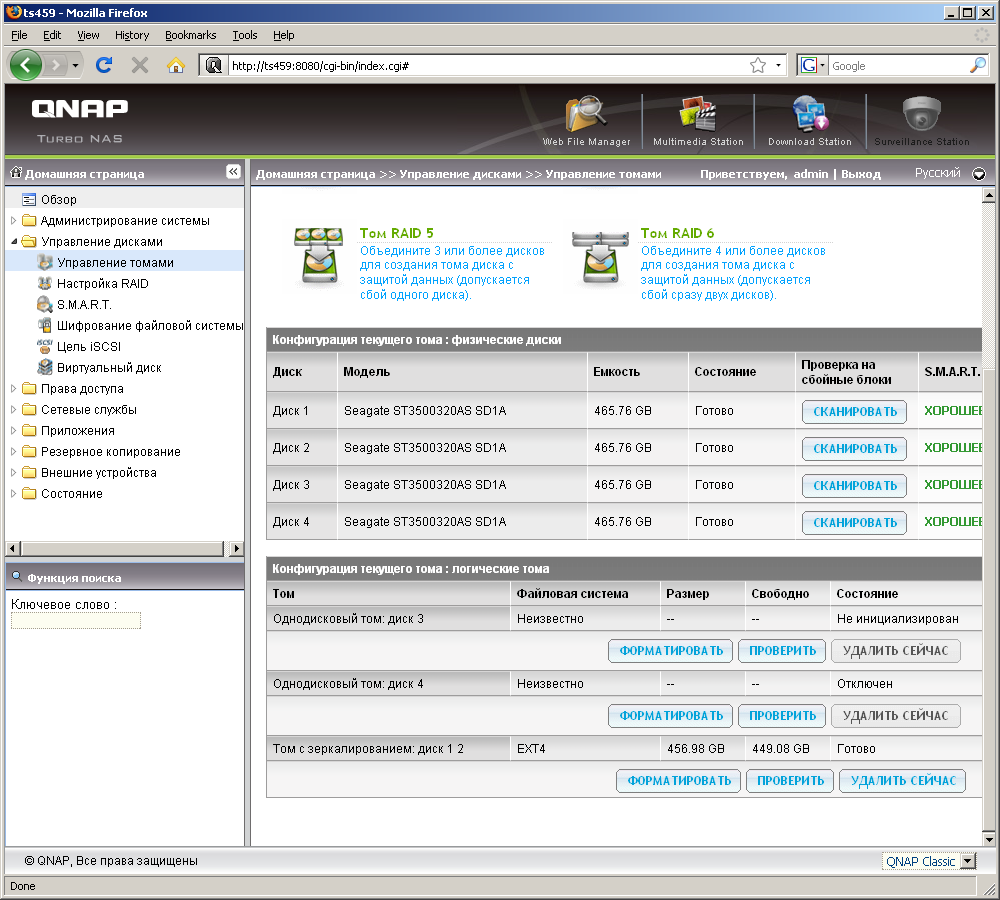Click Сканировать for Диск 3
Viewport: 1000px width, 900px height.
(x=854, y=485)
